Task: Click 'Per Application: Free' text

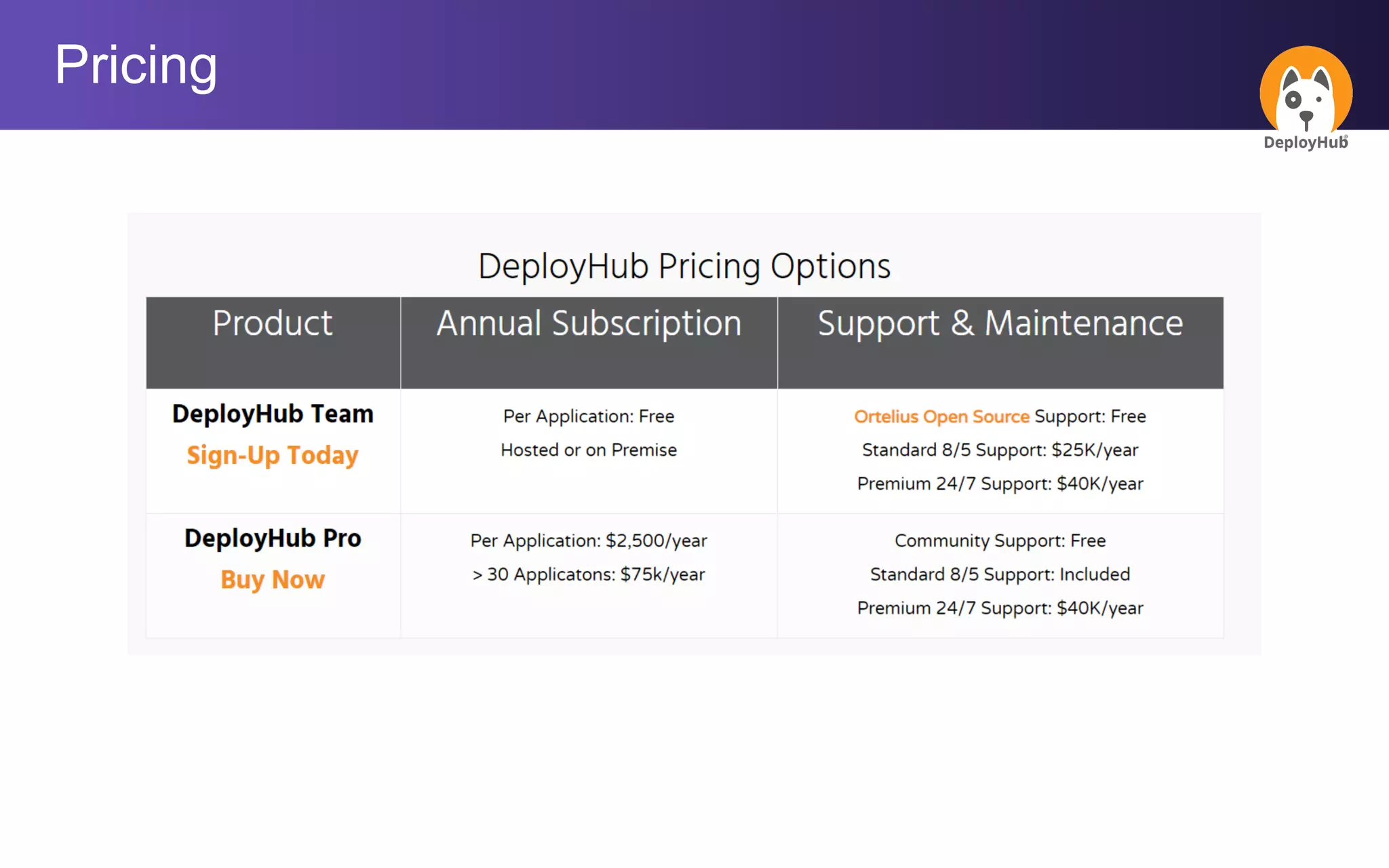Action: (x=589, y=416)
